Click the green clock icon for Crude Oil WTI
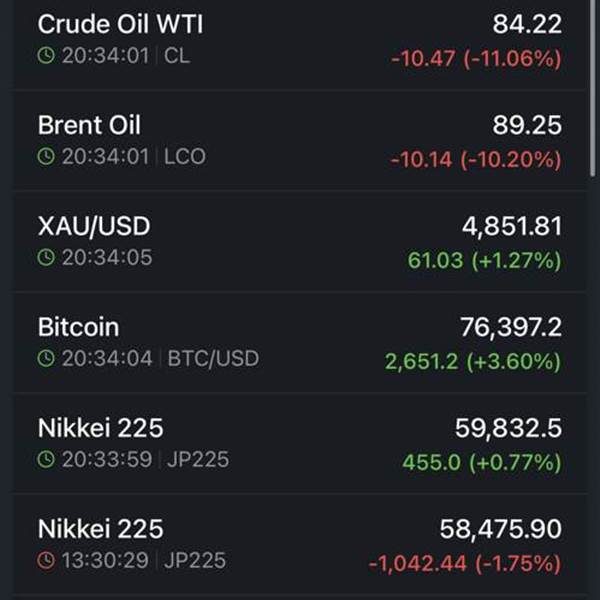600x600 pixels. [46, 56]
